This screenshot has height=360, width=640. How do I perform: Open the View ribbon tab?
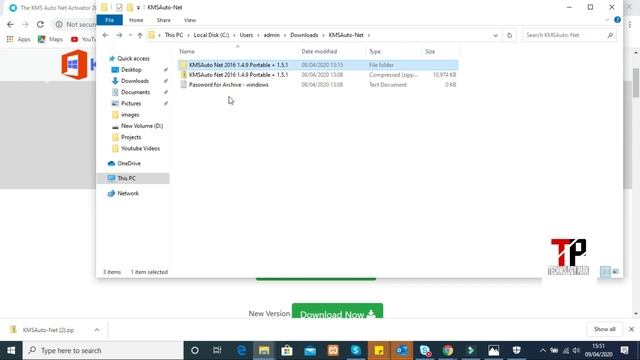click(189, 20)
